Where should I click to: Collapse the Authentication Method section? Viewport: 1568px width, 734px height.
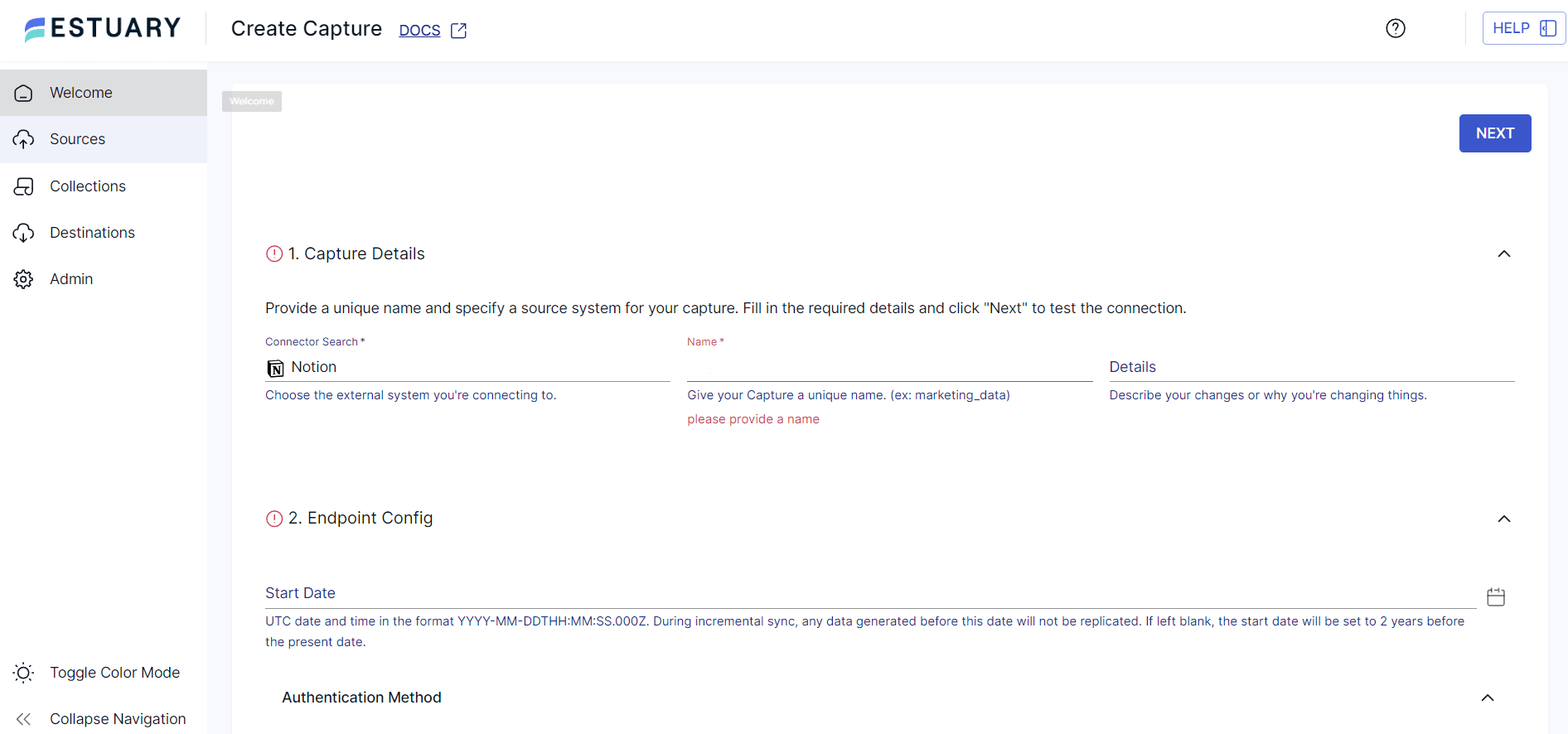[1487, 698]
